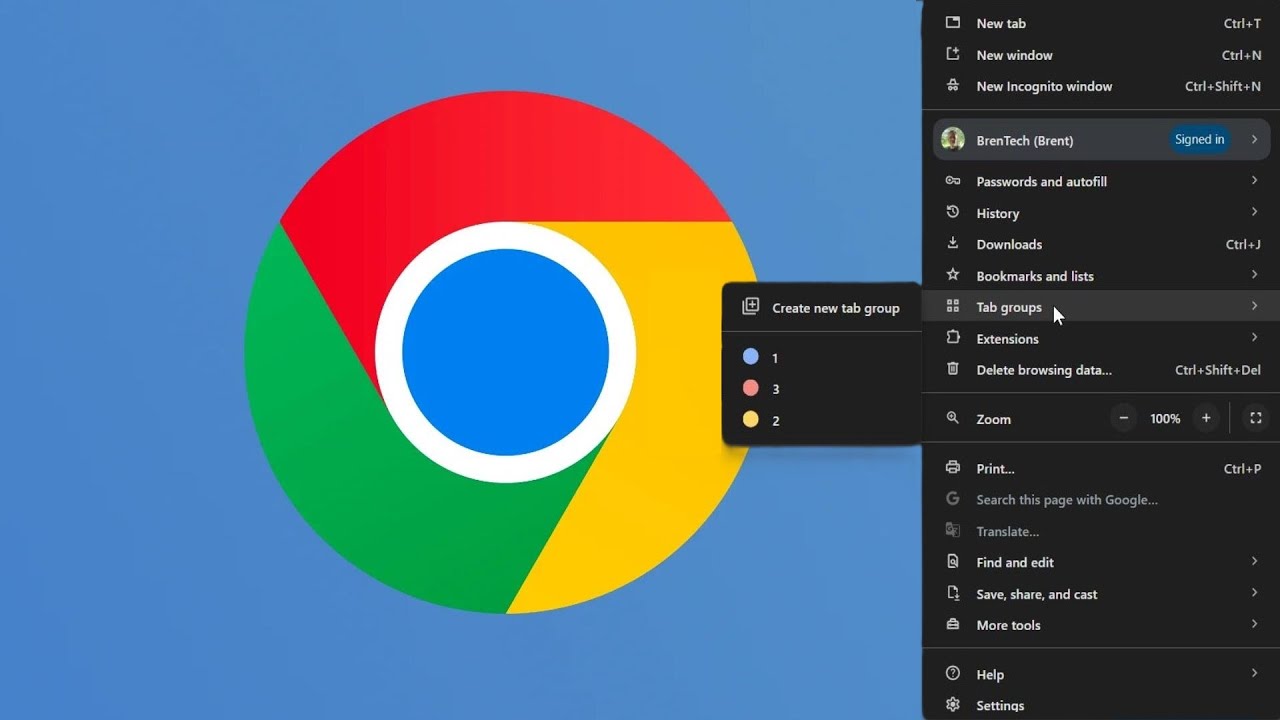Viewport: 1280px width, 720px height.
Task: Click the Delete browsing data trash icon
Action: (x=953, y=370)
